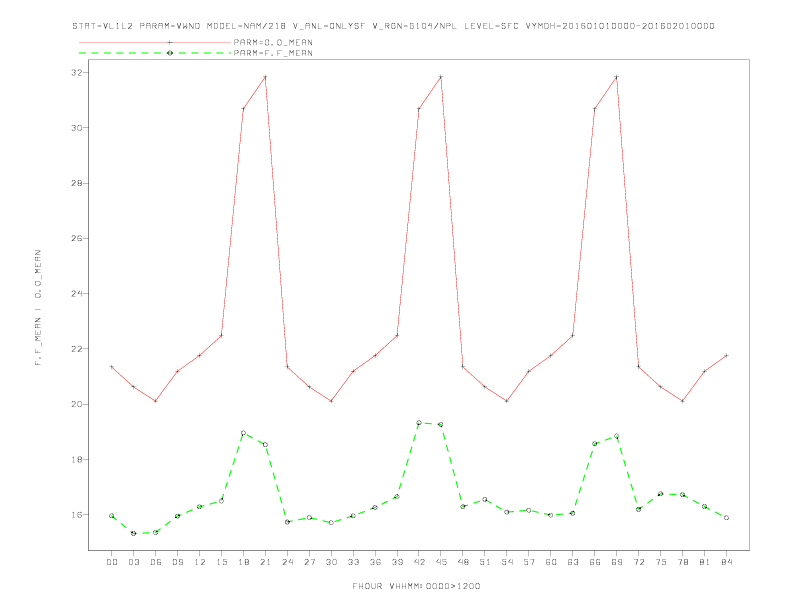Click y-axis tick value 24
The image size is (792, 612).
coord(77,293)
